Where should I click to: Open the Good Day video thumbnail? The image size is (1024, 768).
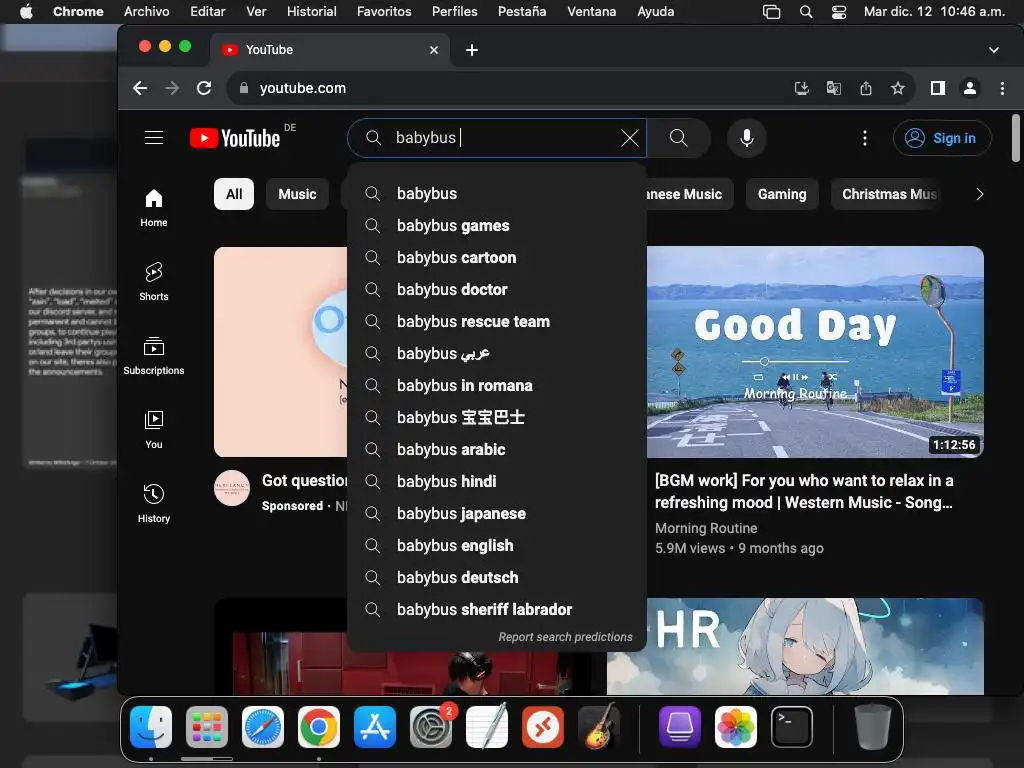coord(815,352)
